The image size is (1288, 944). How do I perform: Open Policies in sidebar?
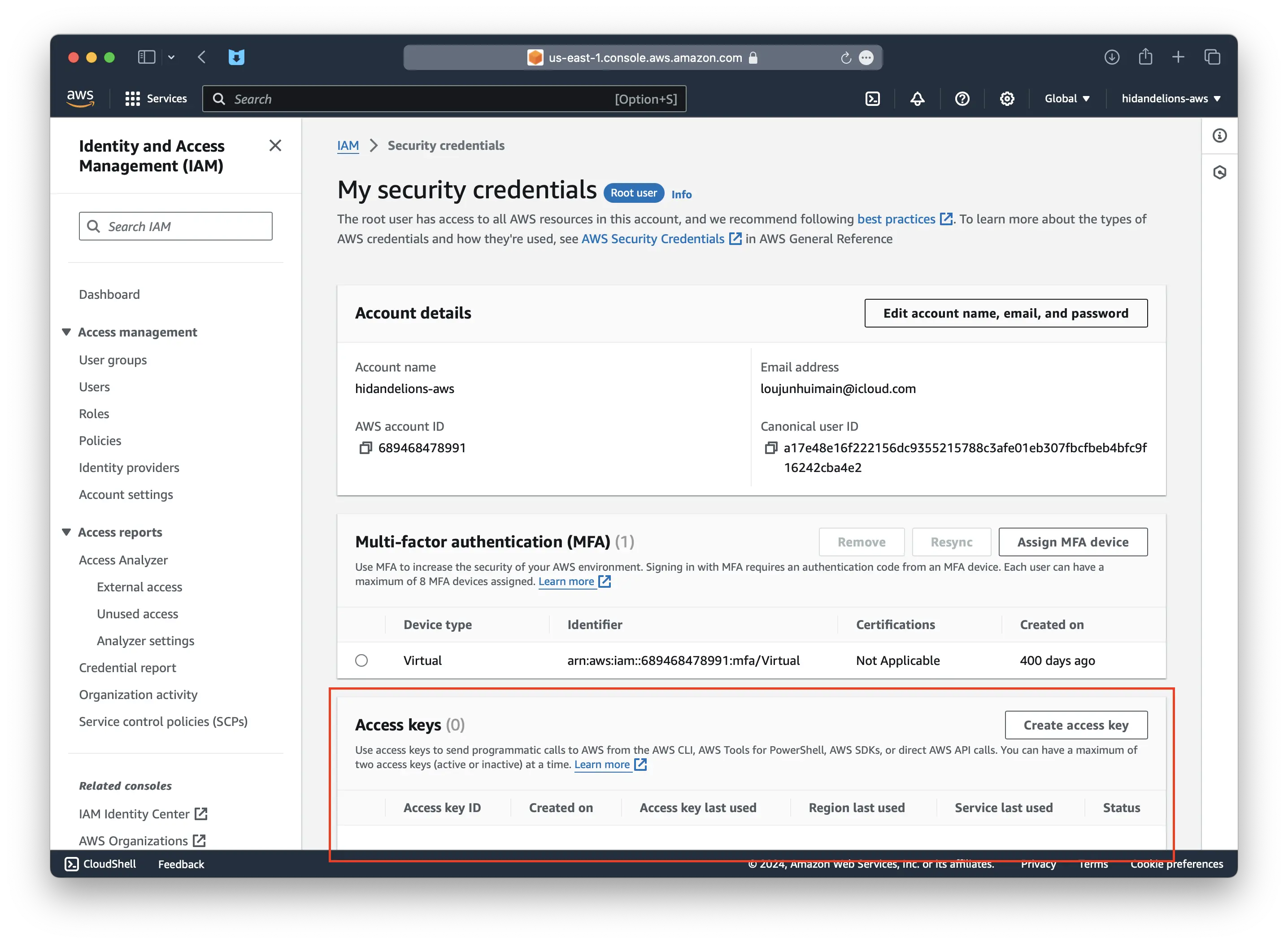point(100,441)
